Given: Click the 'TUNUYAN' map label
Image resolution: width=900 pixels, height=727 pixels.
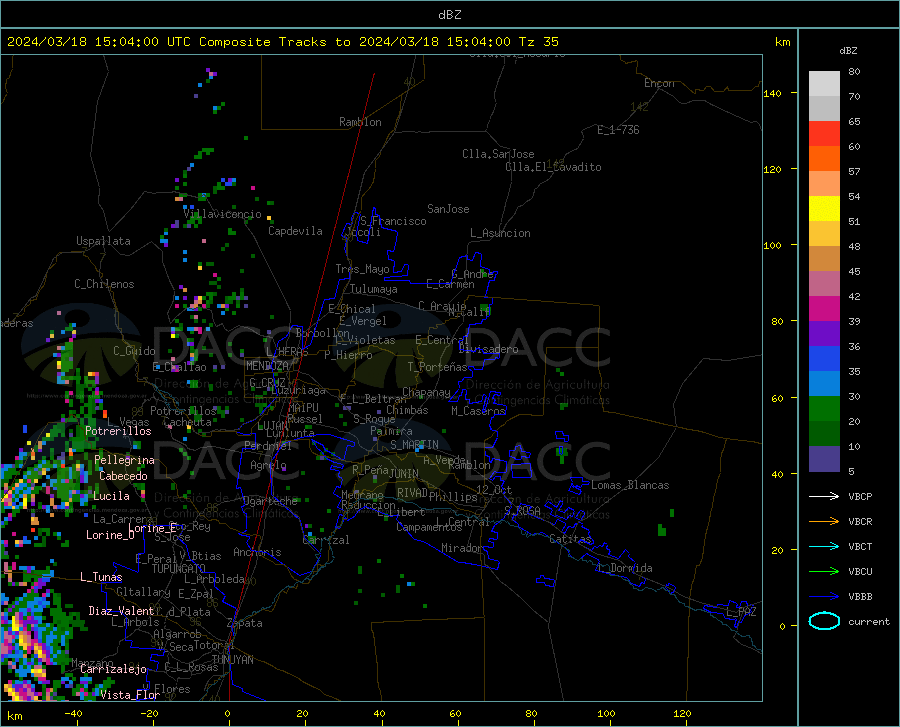Looking at the screenshot, I should (232, 660).
